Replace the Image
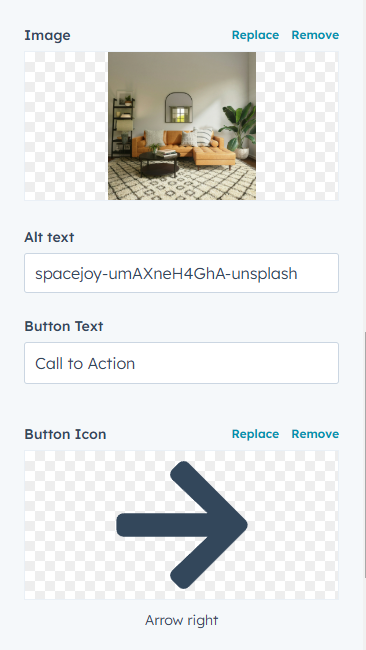Viewport: 366px width, 650px height. point(255,35)
